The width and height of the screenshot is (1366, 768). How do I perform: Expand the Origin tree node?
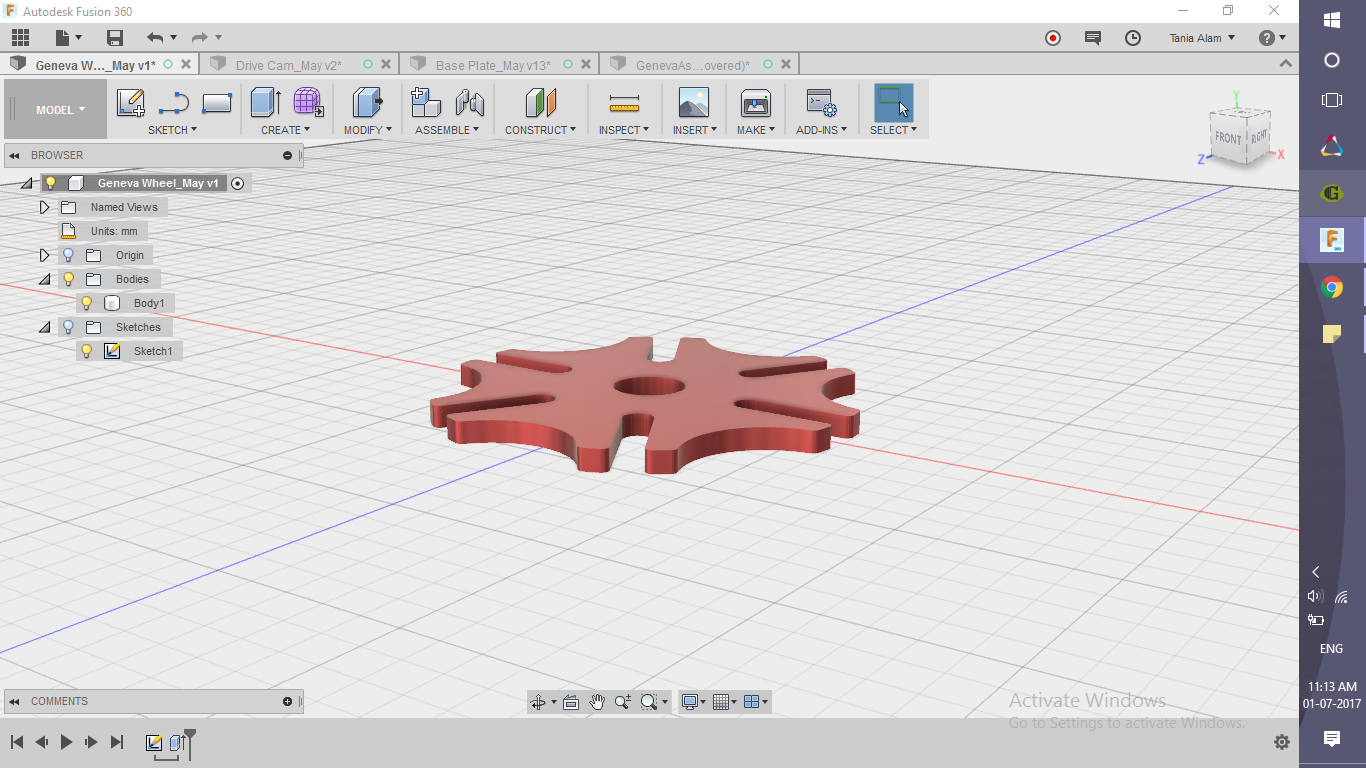click(44, 255)
